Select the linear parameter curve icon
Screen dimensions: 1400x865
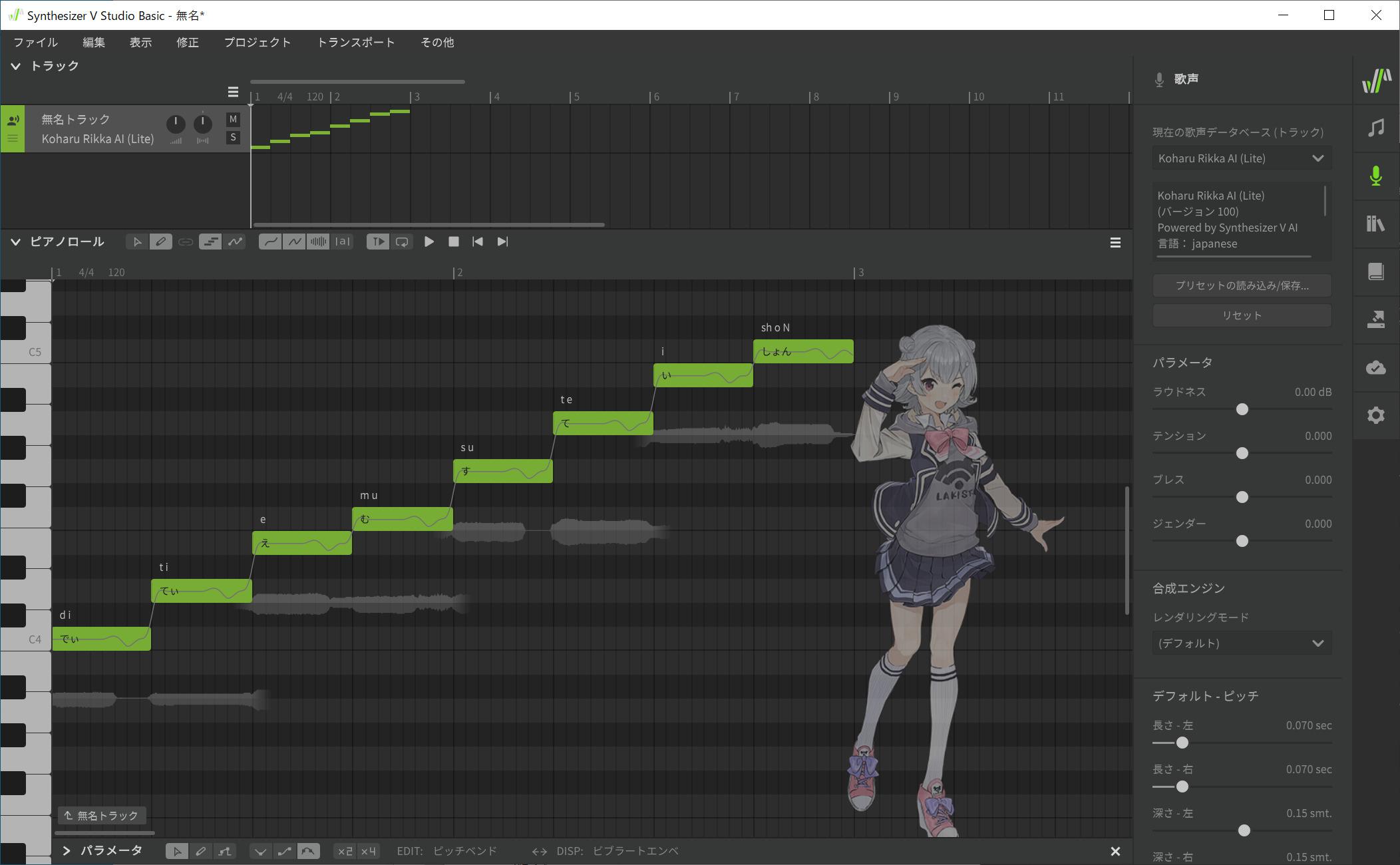pyautogui.click(x=285, y=851)
